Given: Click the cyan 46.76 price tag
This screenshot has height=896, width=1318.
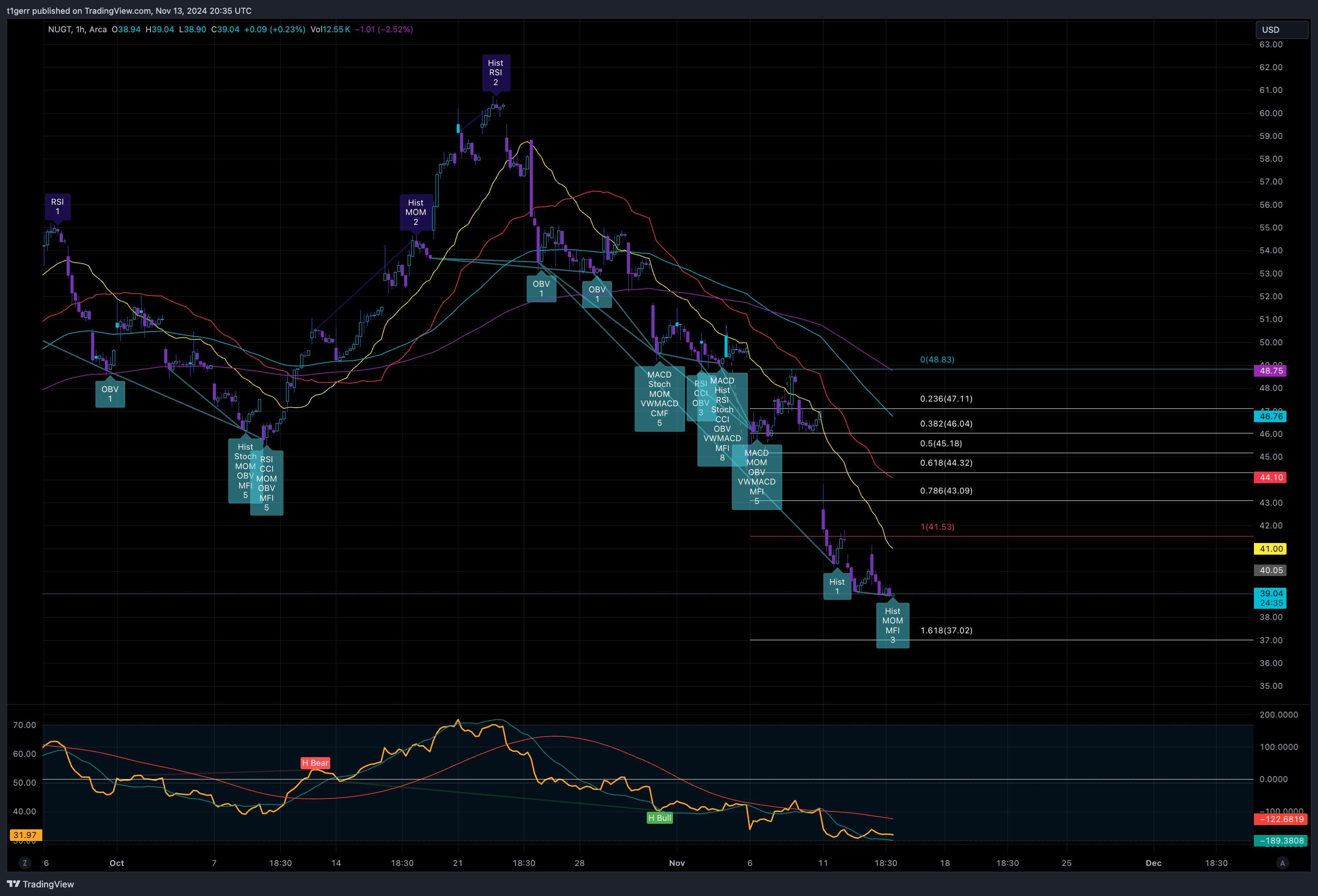Looking at the screenshot, I should [x=1270, y=416].
